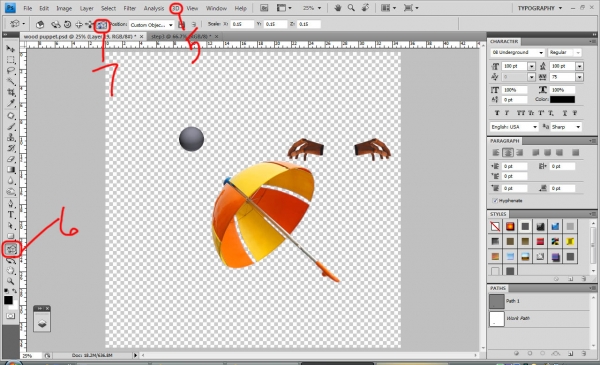Viewport: 600px width, 365px height.
Task: Select the Spot Healing Brush tool
Action: coord(10,116)
